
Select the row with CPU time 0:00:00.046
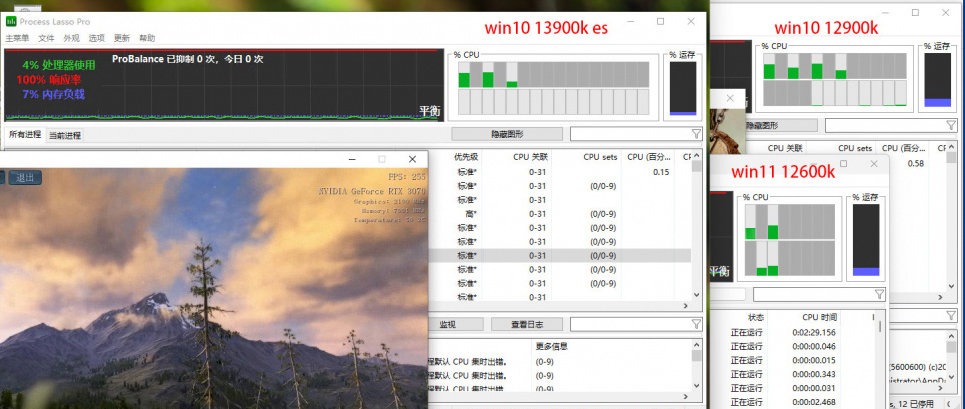click(x=794, y=346)
